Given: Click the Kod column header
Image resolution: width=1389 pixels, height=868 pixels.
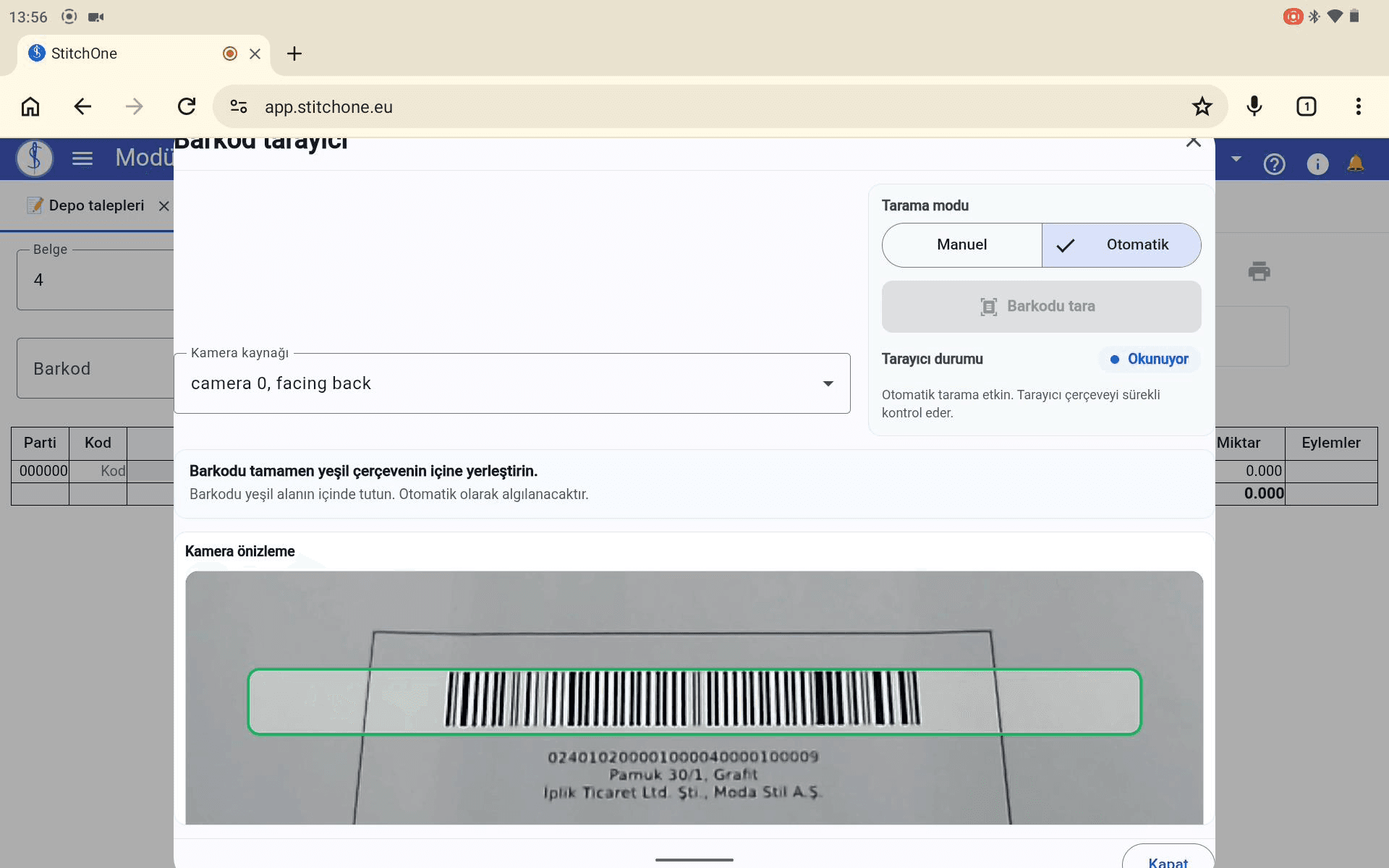Looking at the screenshot, I should 98,443.
